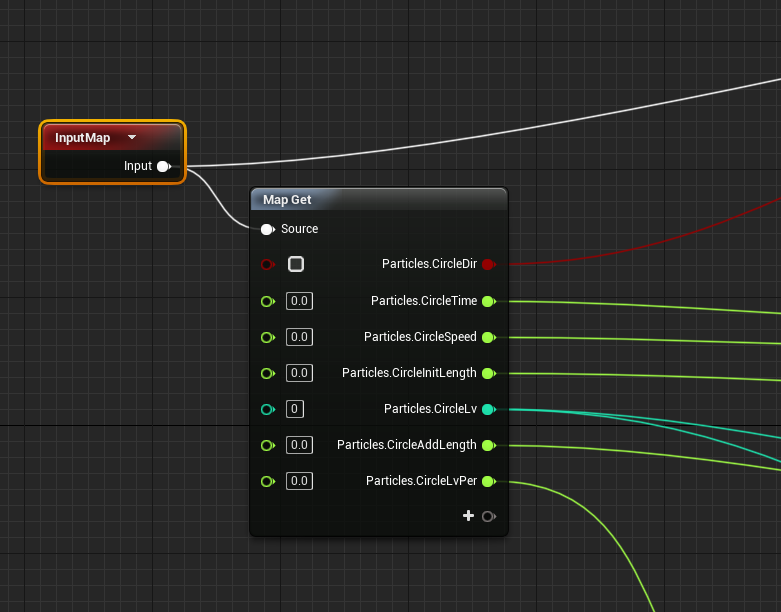781x612 pixels.
Task: Click the Input output pin on InputMap
Action: click(x=164, y=166)
